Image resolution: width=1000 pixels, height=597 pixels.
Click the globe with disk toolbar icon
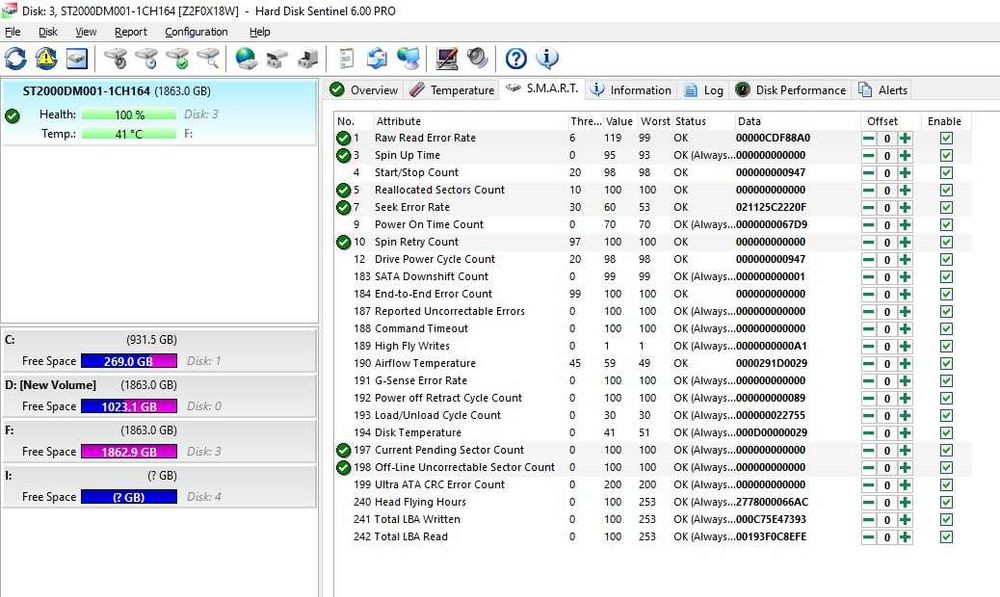[246, 59]
